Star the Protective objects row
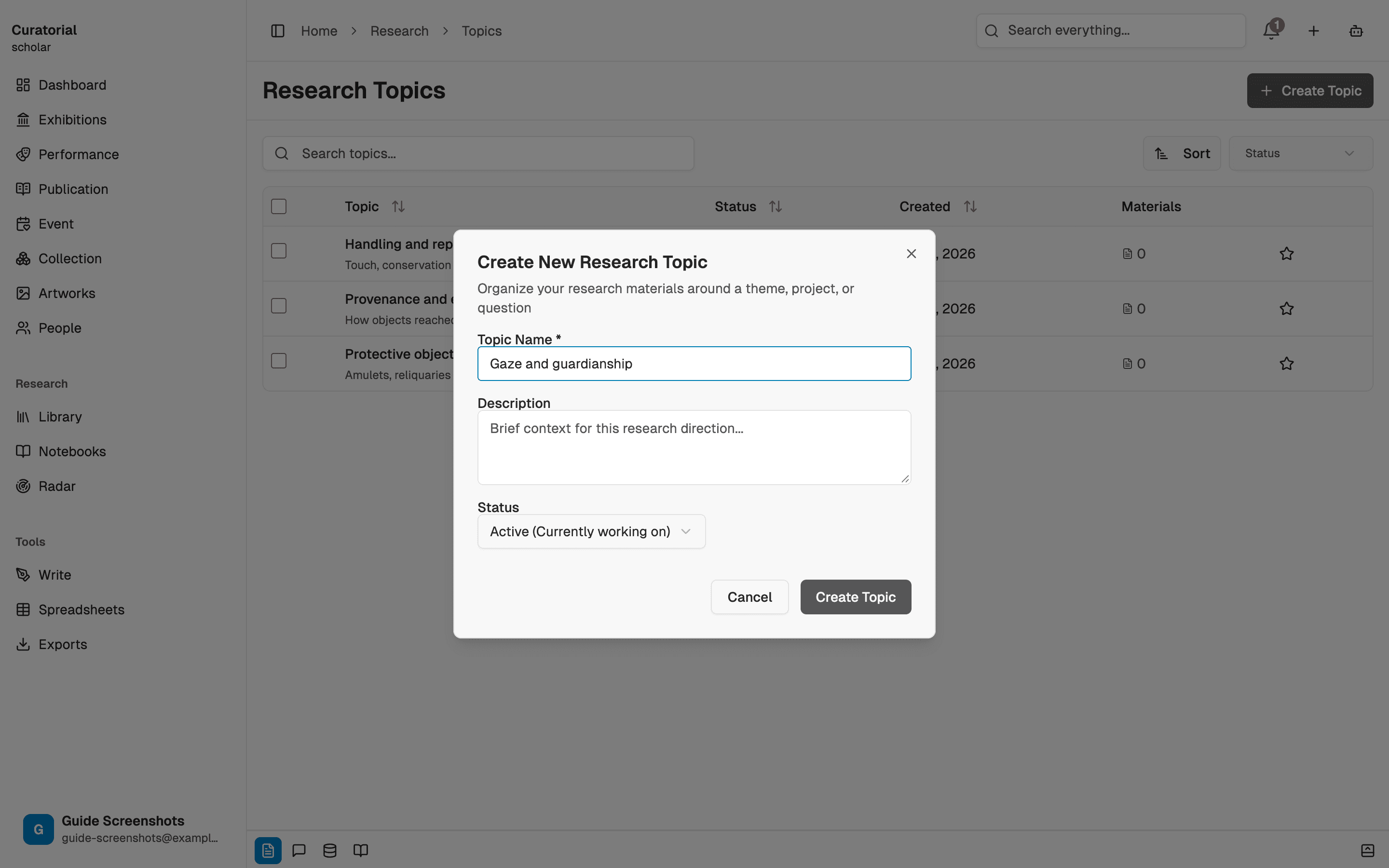The height and width of the screenshot is (868, 1389). point(1286,364)
